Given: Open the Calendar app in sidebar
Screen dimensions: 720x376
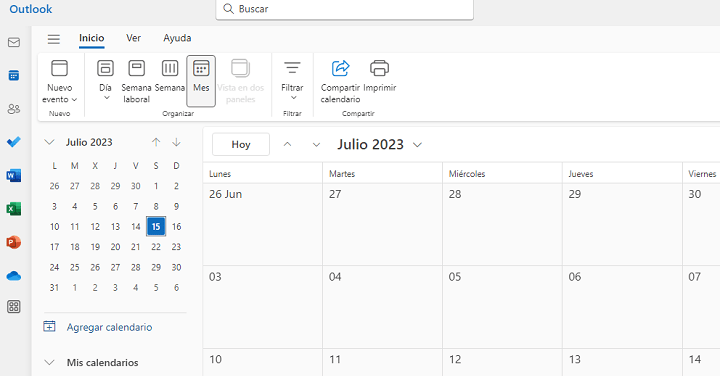Looking at the screenshot, I should (14, 76).
